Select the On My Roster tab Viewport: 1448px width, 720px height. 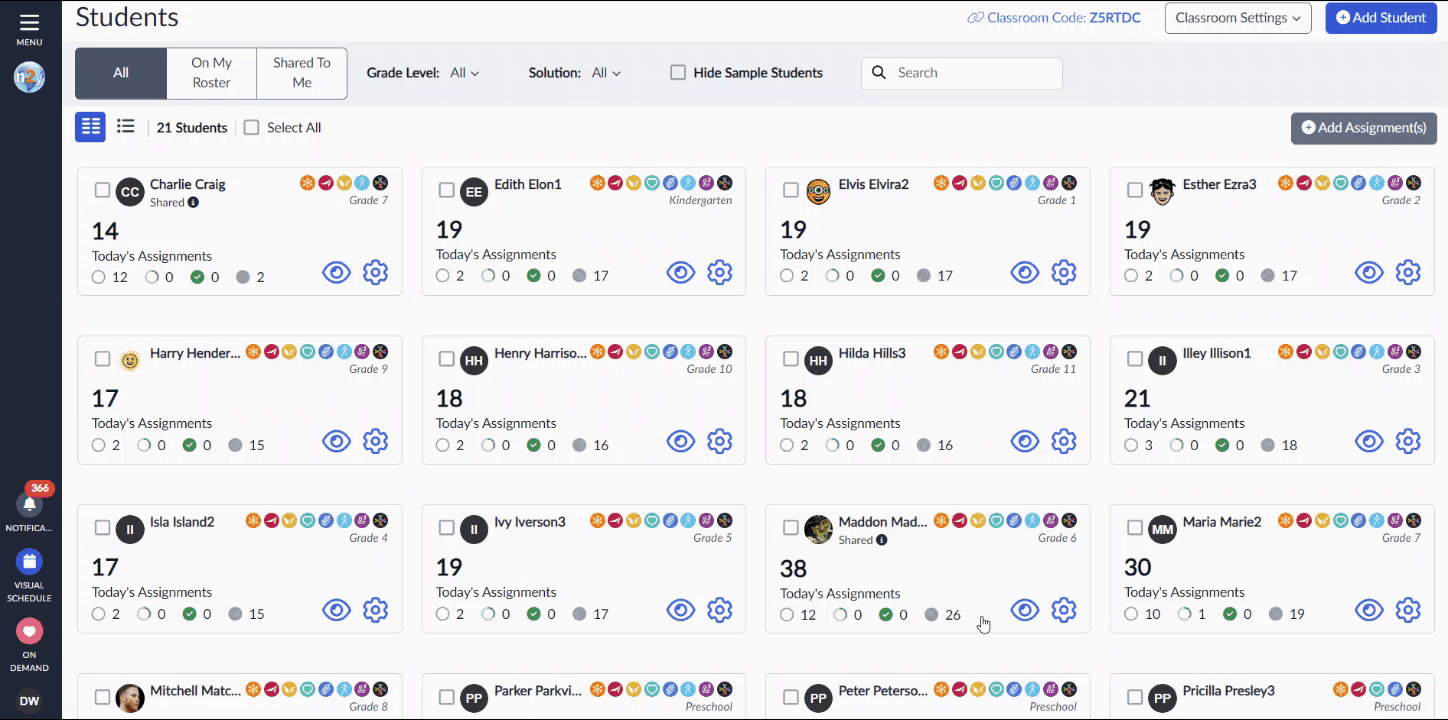212,73
